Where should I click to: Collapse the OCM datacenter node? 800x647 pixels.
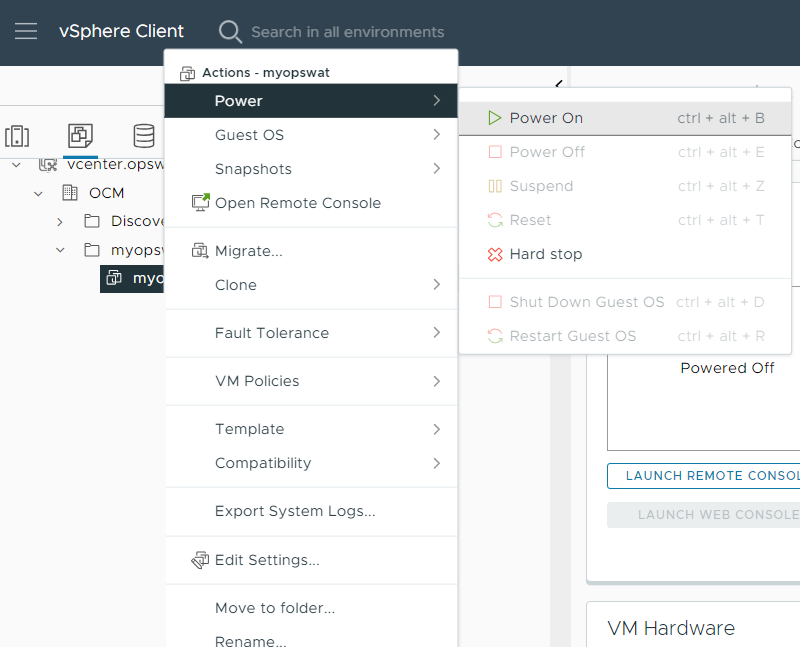38,193
